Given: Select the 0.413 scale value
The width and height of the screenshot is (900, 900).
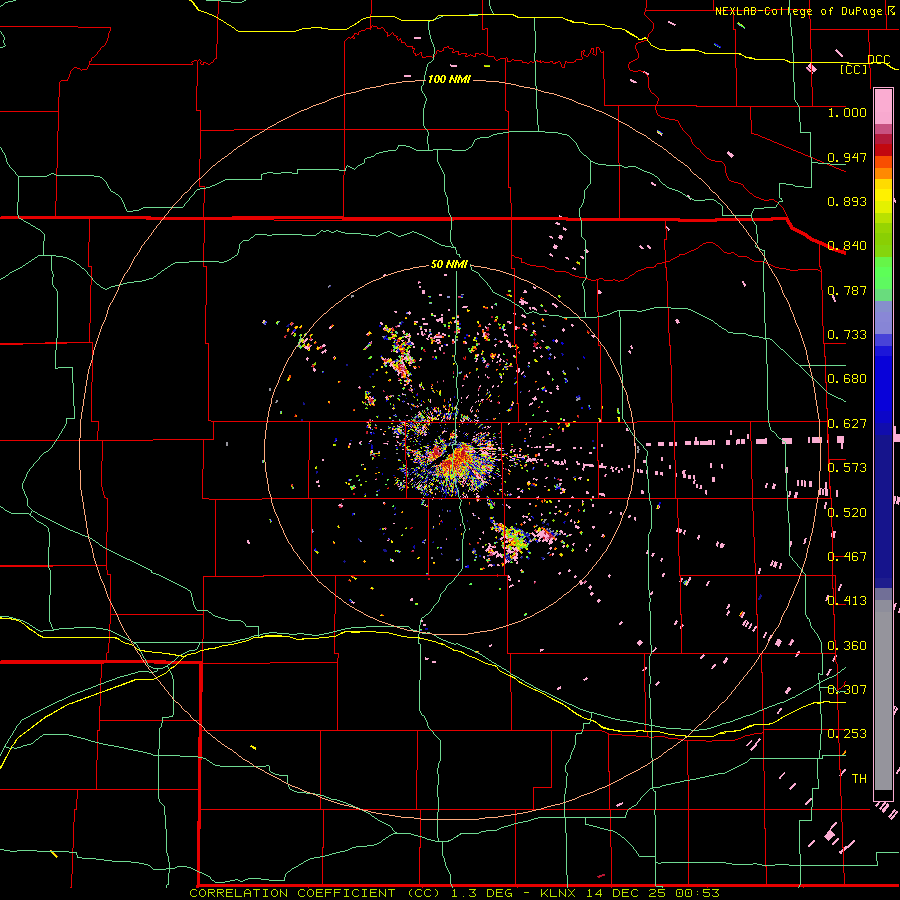Looking at the screenshot, I should point(847,601).
